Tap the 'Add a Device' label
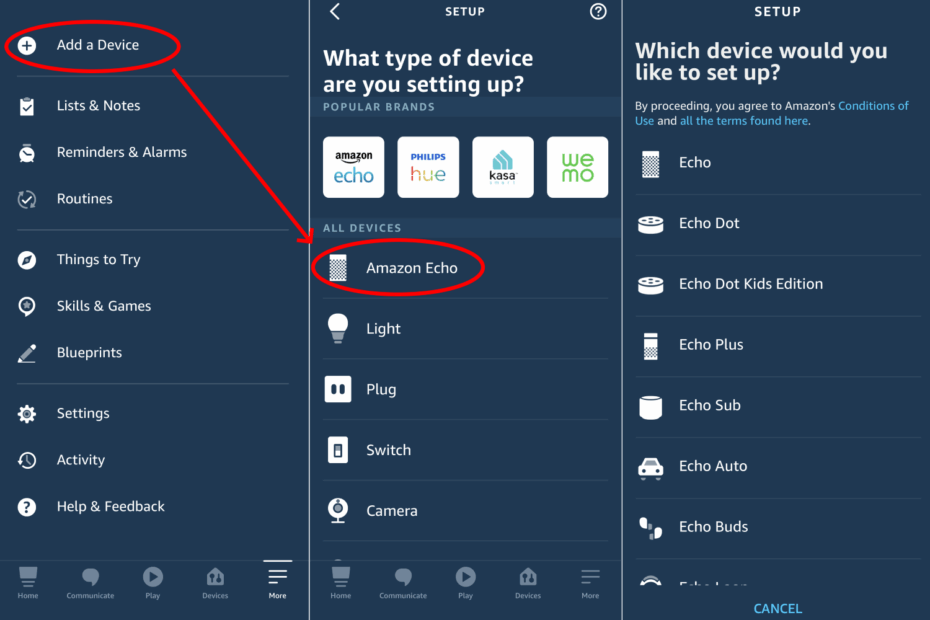Viewport: 930px width, 620px height. (98, 45)
